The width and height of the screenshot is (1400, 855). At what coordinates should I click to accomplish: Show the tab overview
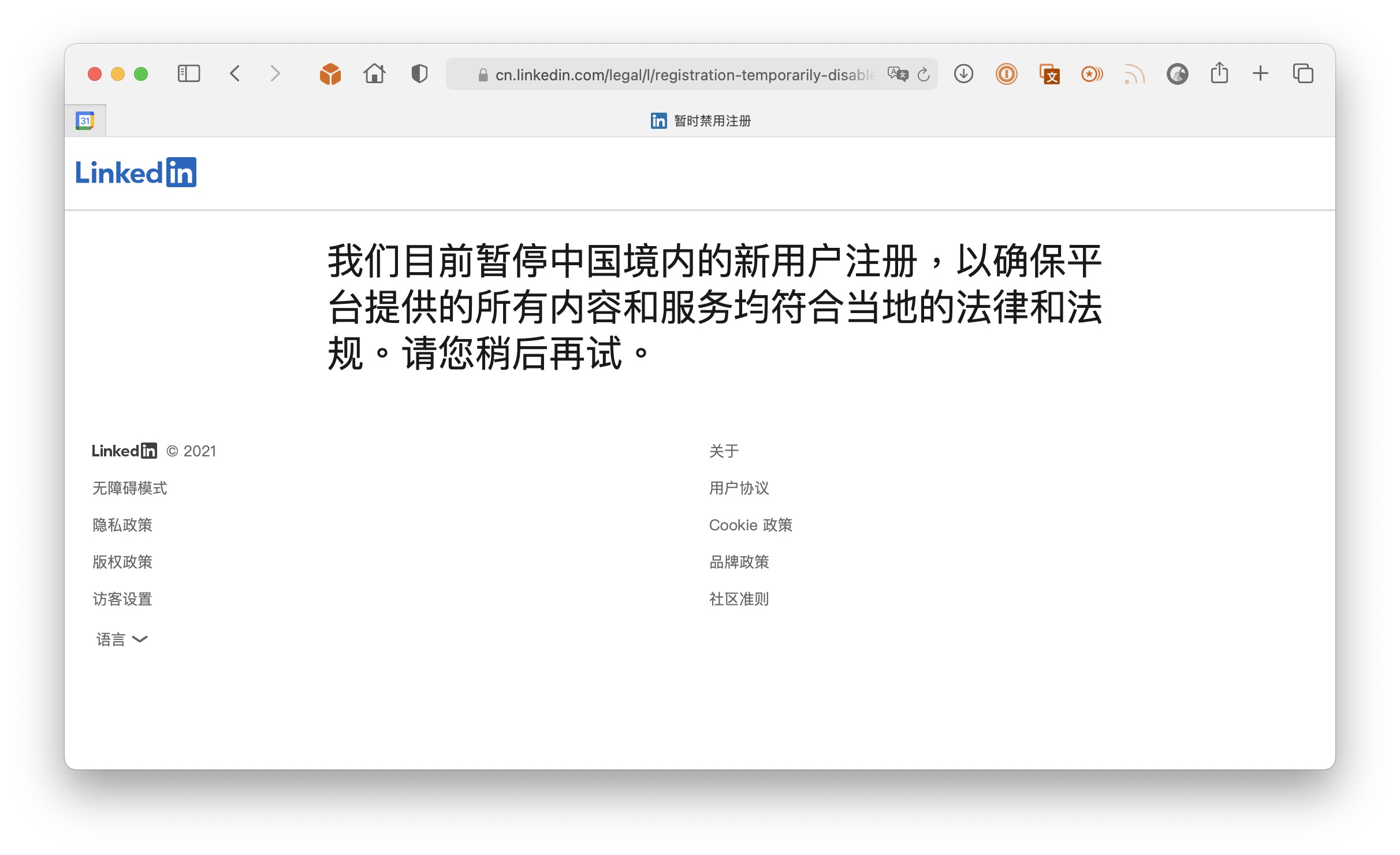coord(1303,74)
